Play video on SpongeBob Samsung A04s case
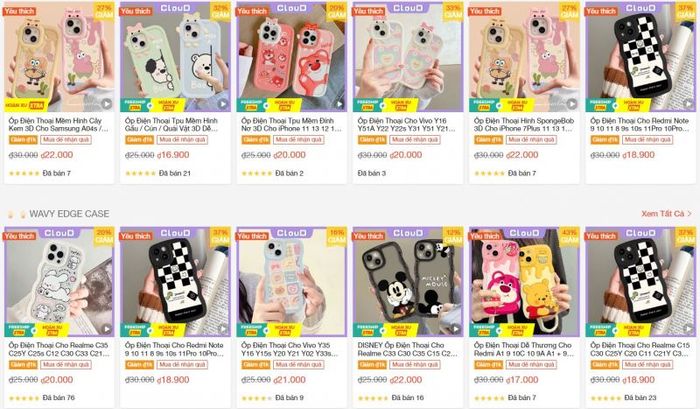 [x=106, y=104]
